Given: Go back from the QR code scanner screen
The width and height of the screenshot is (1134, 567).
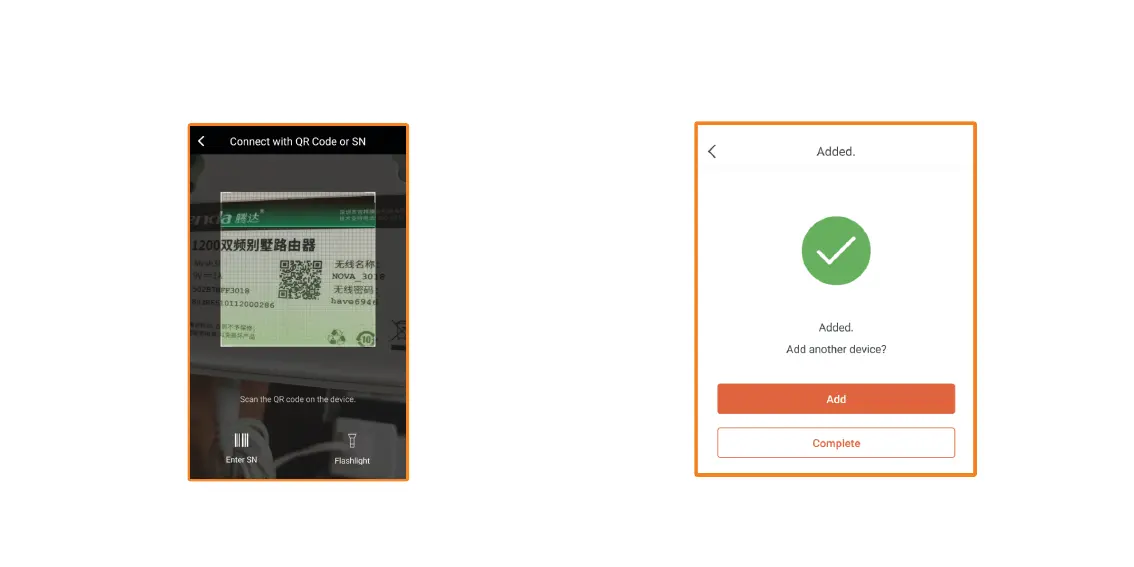Looking at the screenshot, I should 201,141.
